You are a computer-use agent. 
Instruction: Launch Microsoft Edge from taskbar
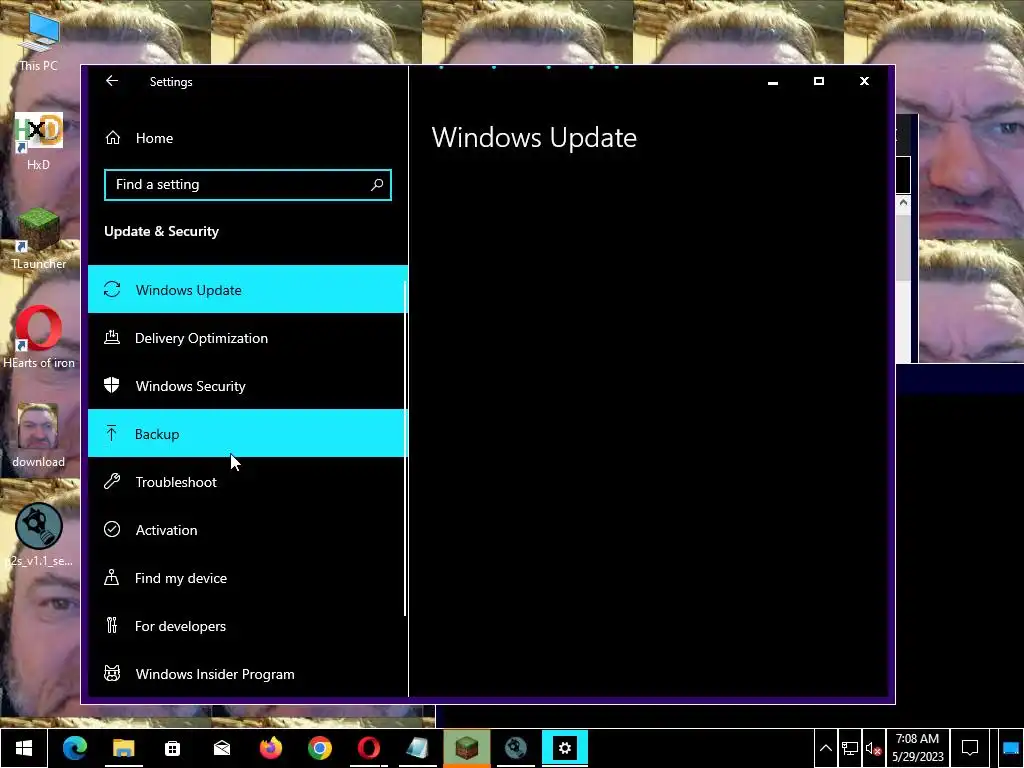pos(74,748)
